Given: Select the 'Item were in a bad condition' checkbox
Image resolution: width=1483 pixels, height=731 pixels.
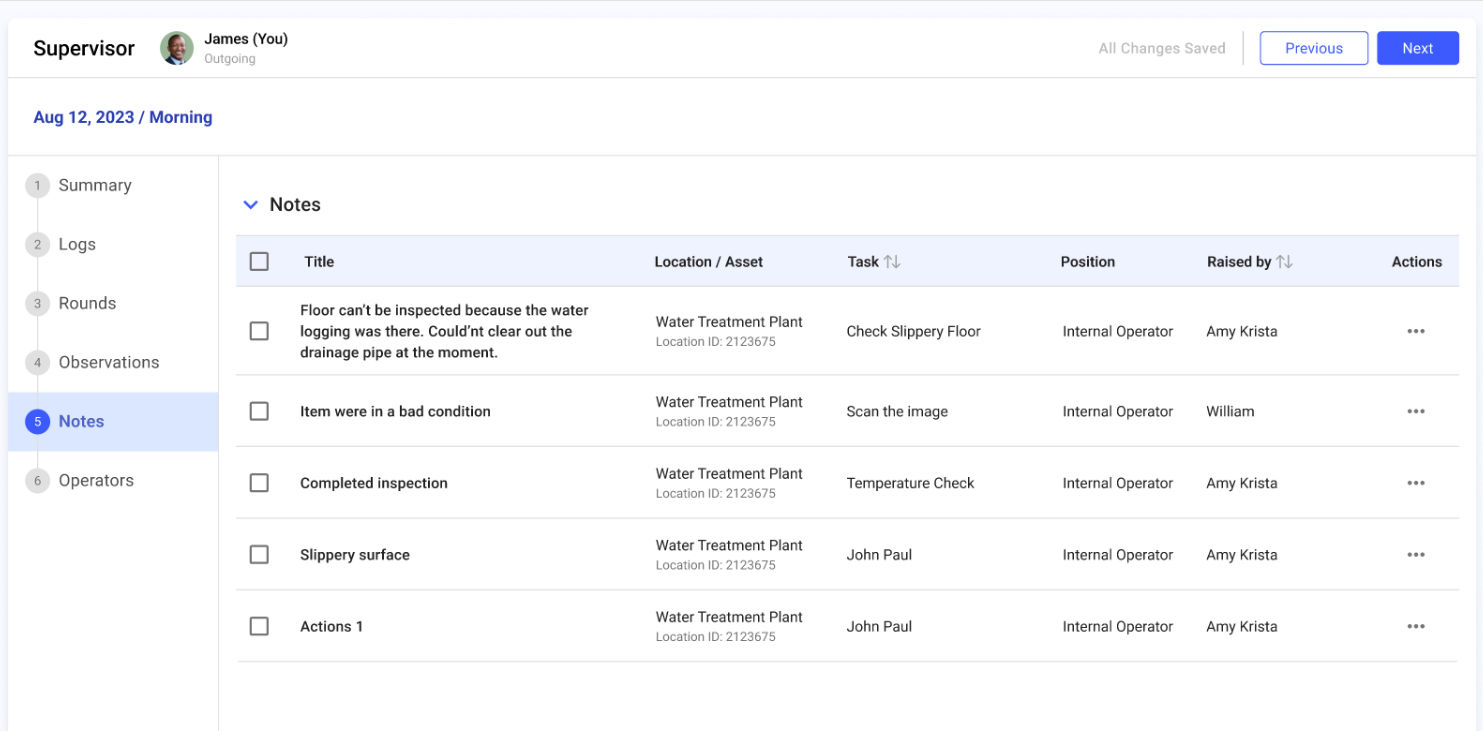Looking at the screenshot, I should click(x=259, y=411).
